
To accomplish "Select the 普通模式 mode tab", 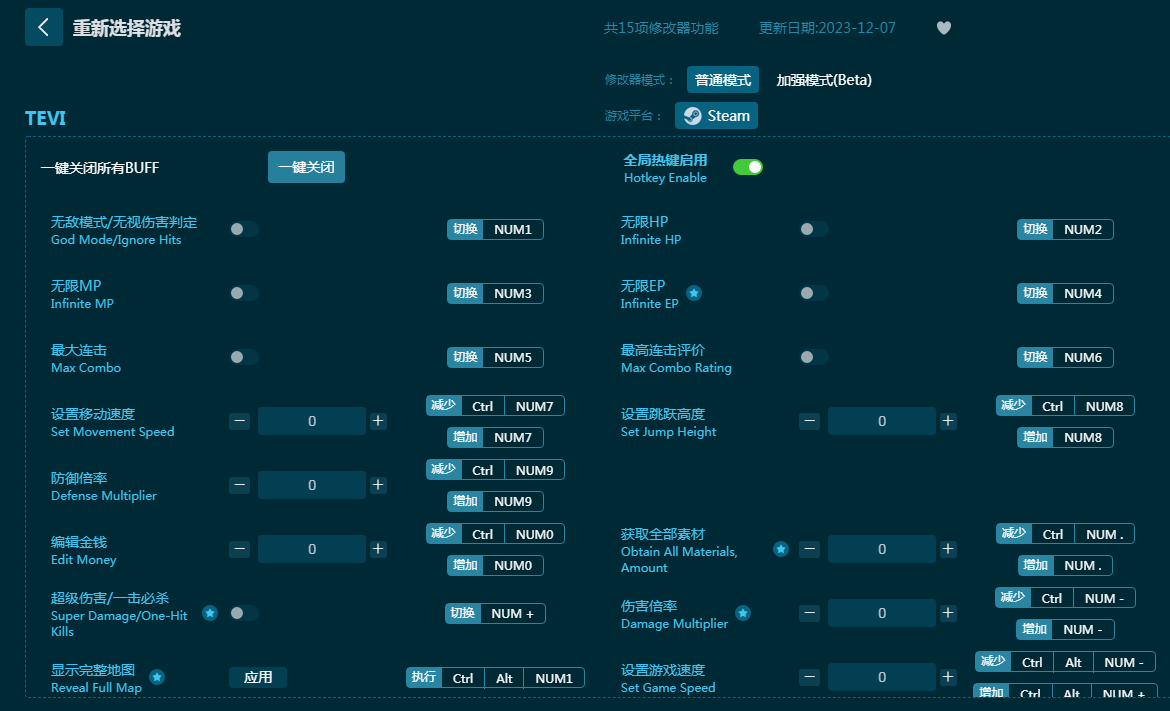I will 722,80.
